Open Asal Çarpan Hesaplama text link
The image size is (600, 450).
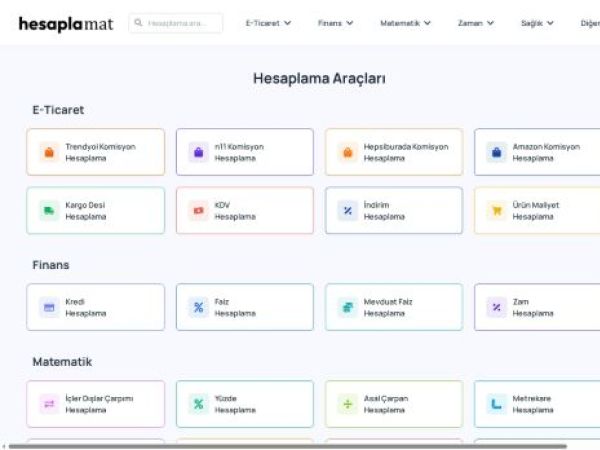click(x=386, y=404)
